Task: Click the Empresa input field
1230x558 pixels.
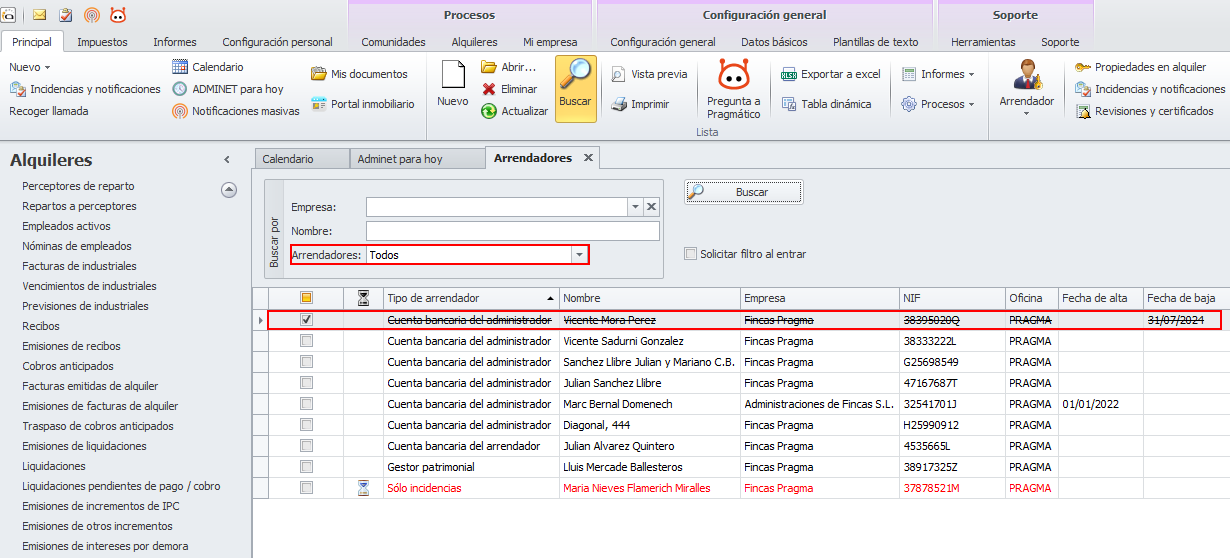Action: pyautogui.click(x=497, y=207)
